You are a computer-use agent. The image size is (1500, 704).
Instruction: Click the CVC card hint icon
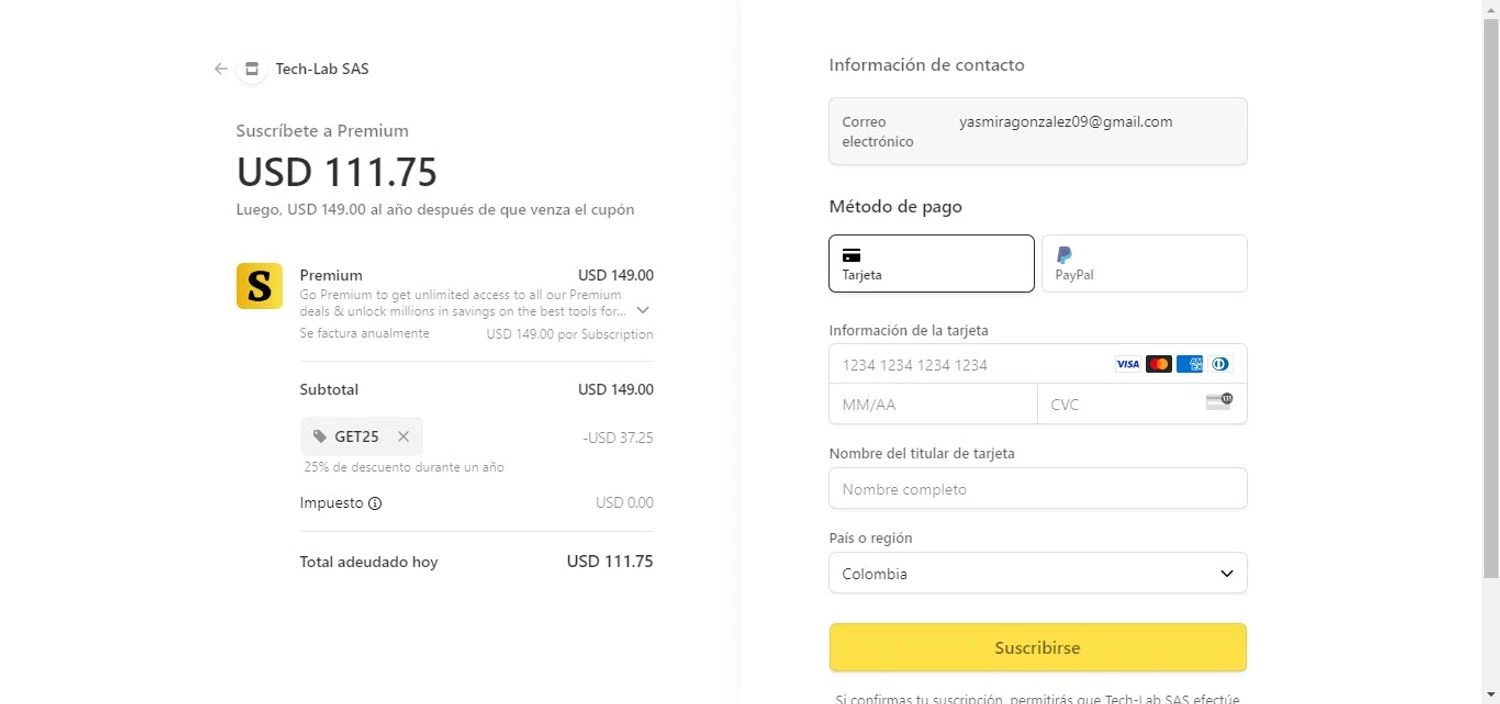point(1219,402)
